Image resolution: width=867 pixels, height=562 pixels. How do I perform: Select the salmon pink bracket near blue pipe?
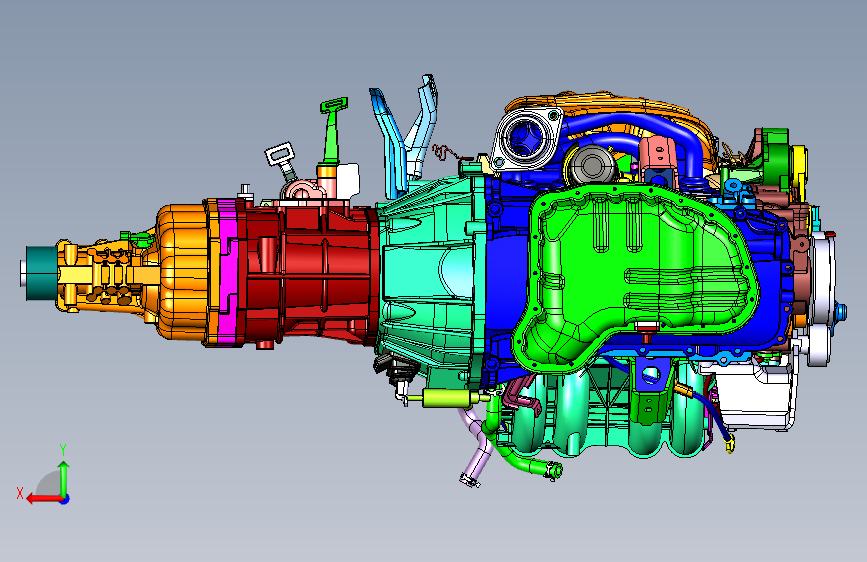coord(658,155)
